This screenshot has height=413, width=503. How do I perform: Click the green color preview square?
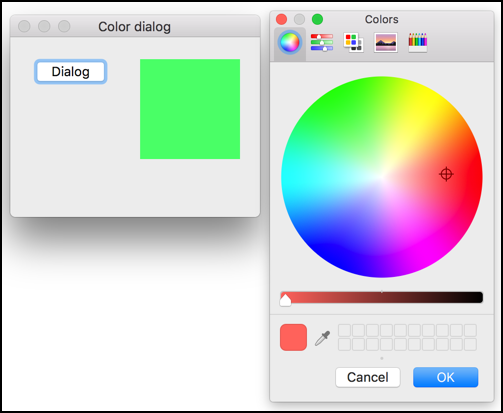point(190,109)
